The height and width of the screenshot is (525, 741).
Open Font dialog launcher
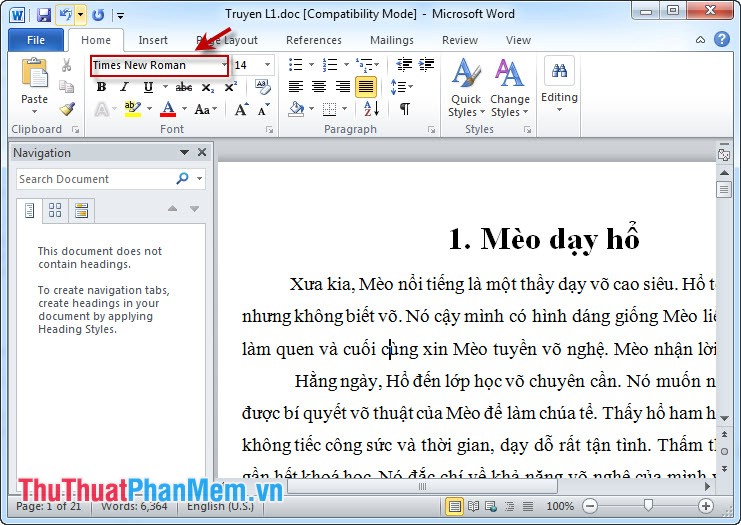(x=269, y=129)
